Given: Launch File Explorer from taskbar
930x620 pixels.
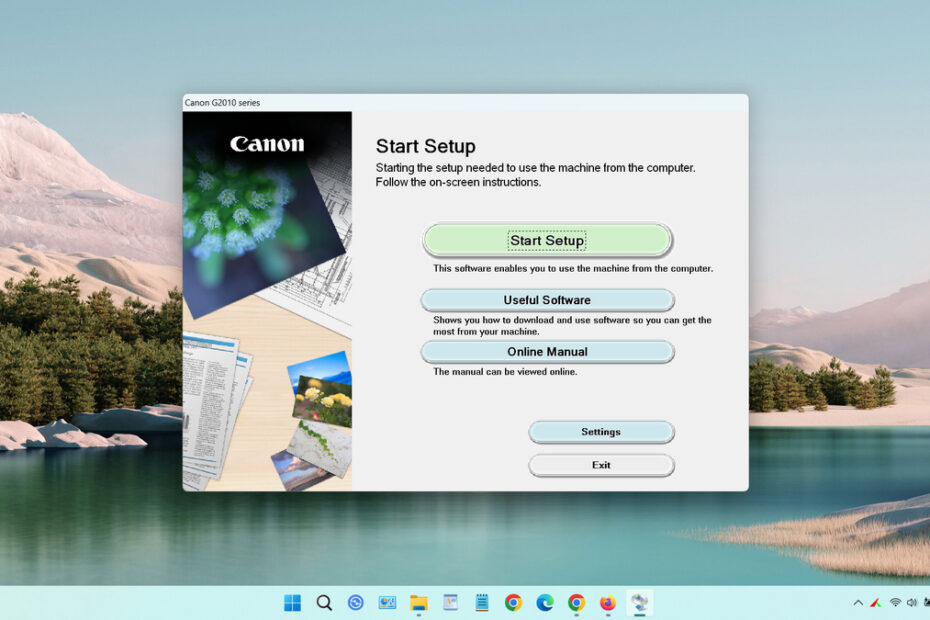Looking at the screenshot, I should tap(419, 603).
